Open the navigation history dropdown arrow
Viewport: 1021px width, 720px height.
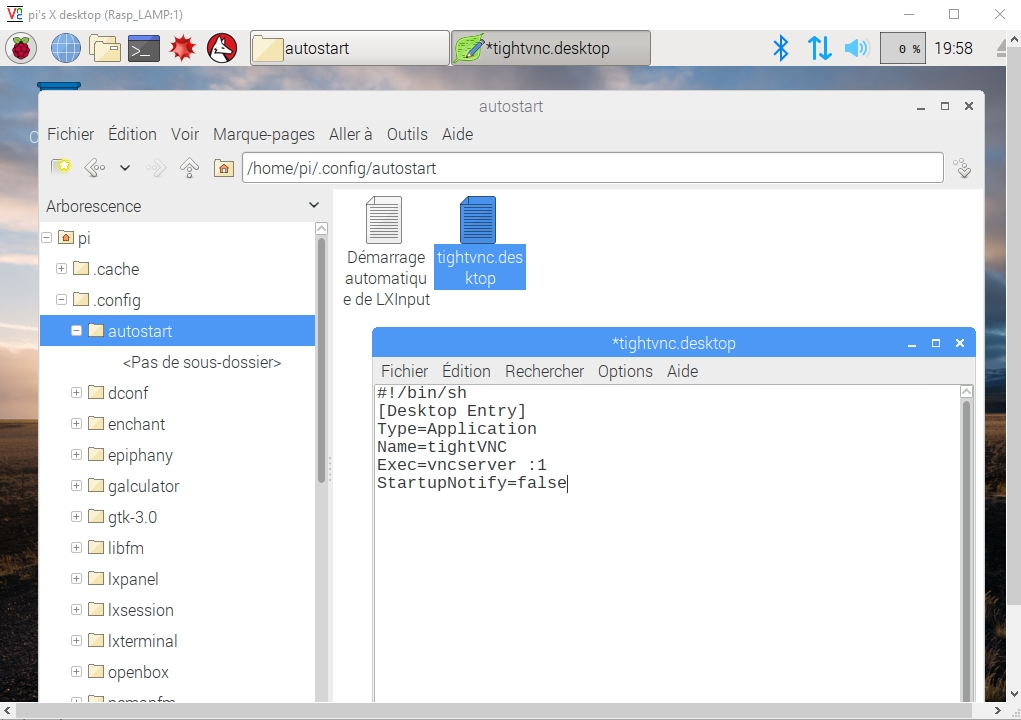click(125, 168)
